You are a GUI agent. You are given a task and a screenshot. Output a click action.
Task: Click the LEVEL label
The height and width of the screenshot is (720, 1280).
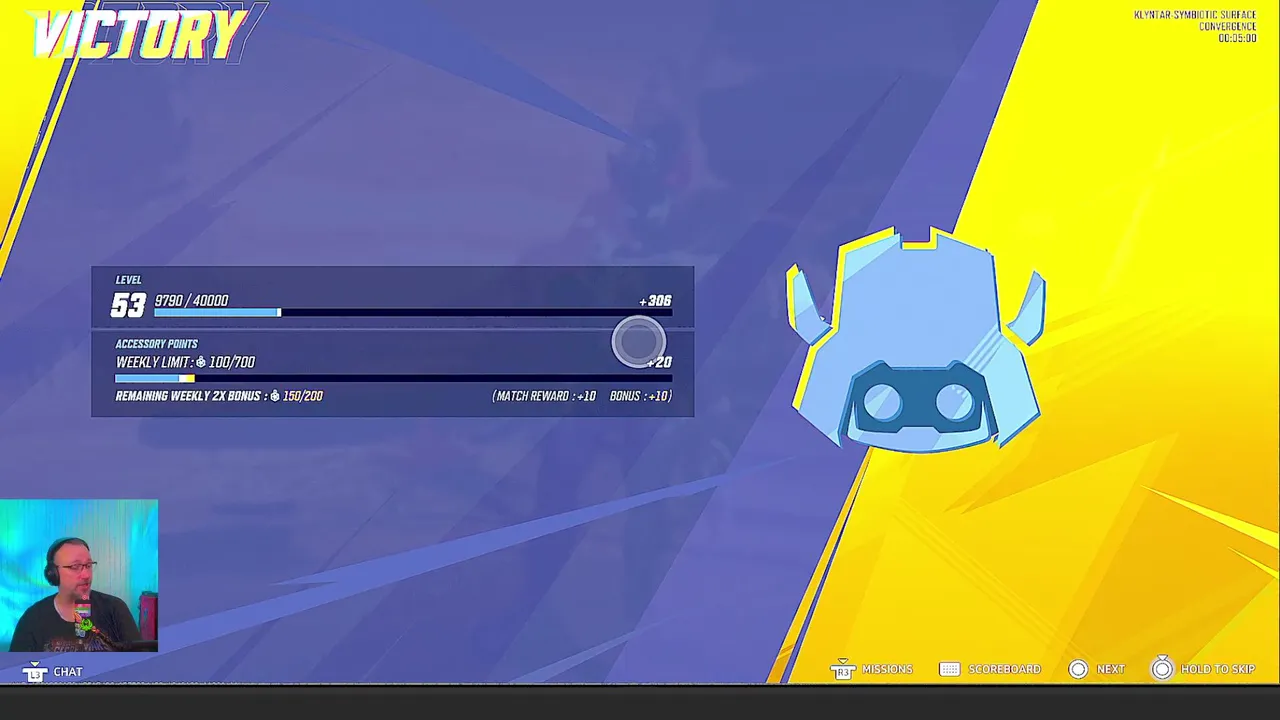coord(128,280)
